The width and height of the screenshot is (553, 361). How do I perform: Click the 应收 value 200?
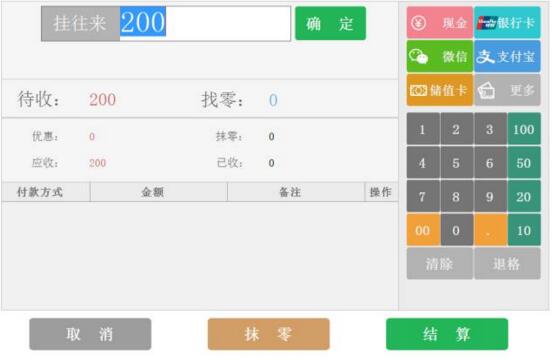click(x=97, y=163)
